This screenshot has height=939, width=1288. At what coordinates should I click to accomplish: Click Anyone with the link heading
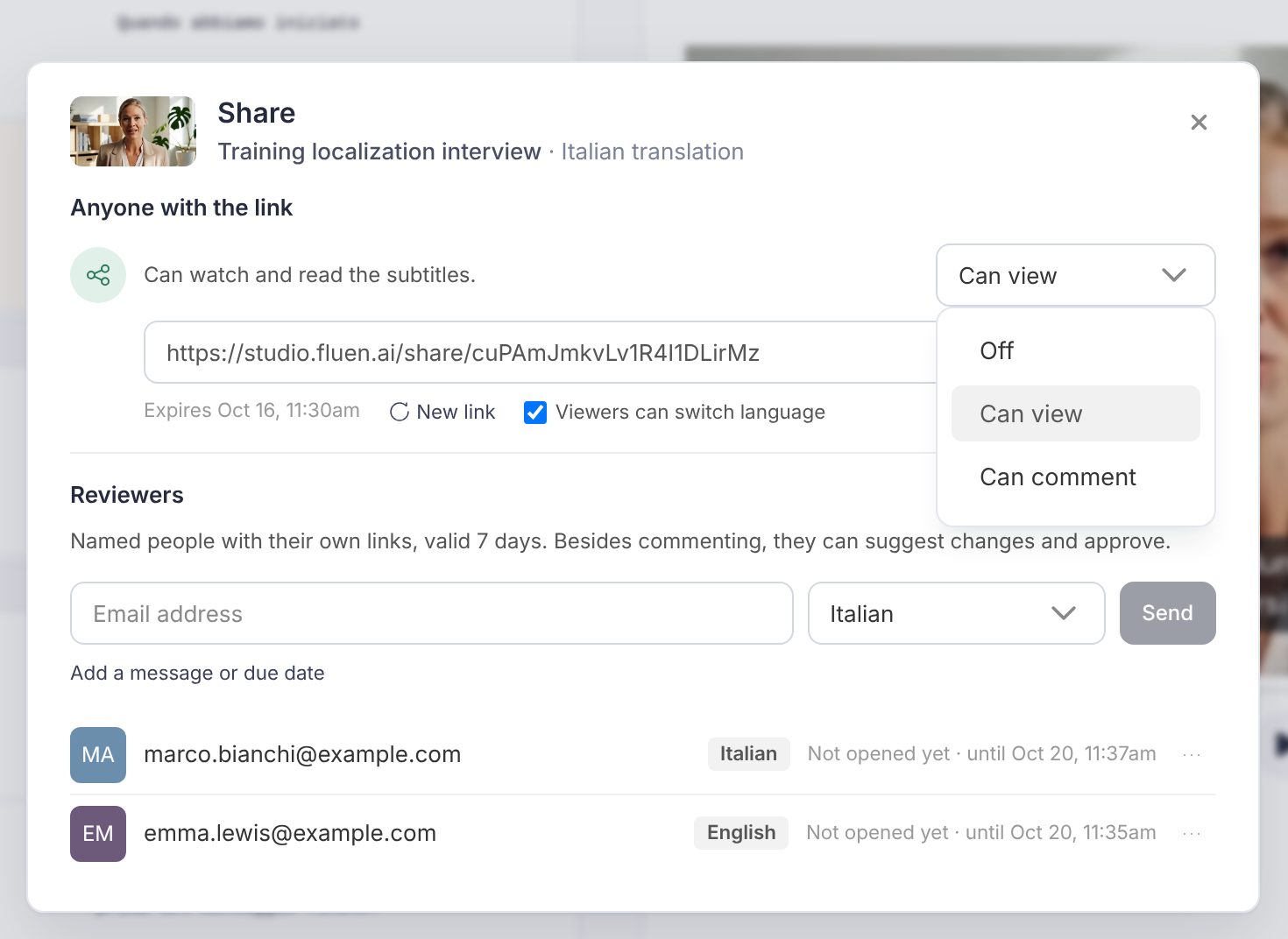coord(181,208)
